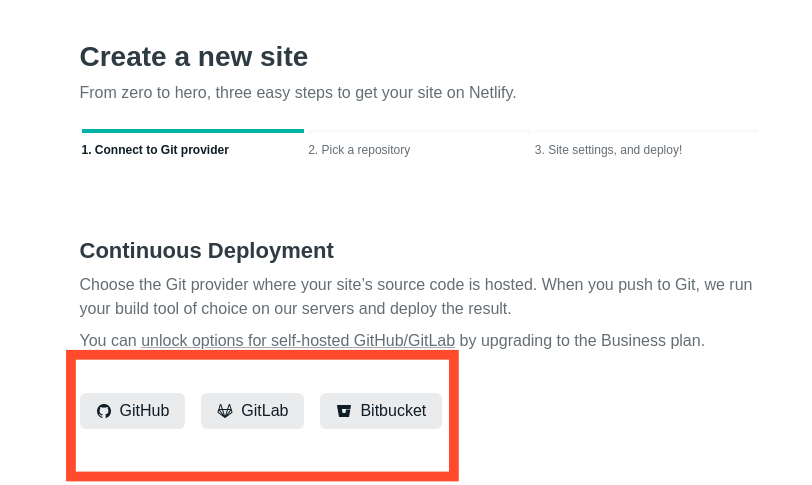Screen dimensions: 812x485
Task: Click the Business plan text
Action: pyautogui.click(x=650, y=340)
